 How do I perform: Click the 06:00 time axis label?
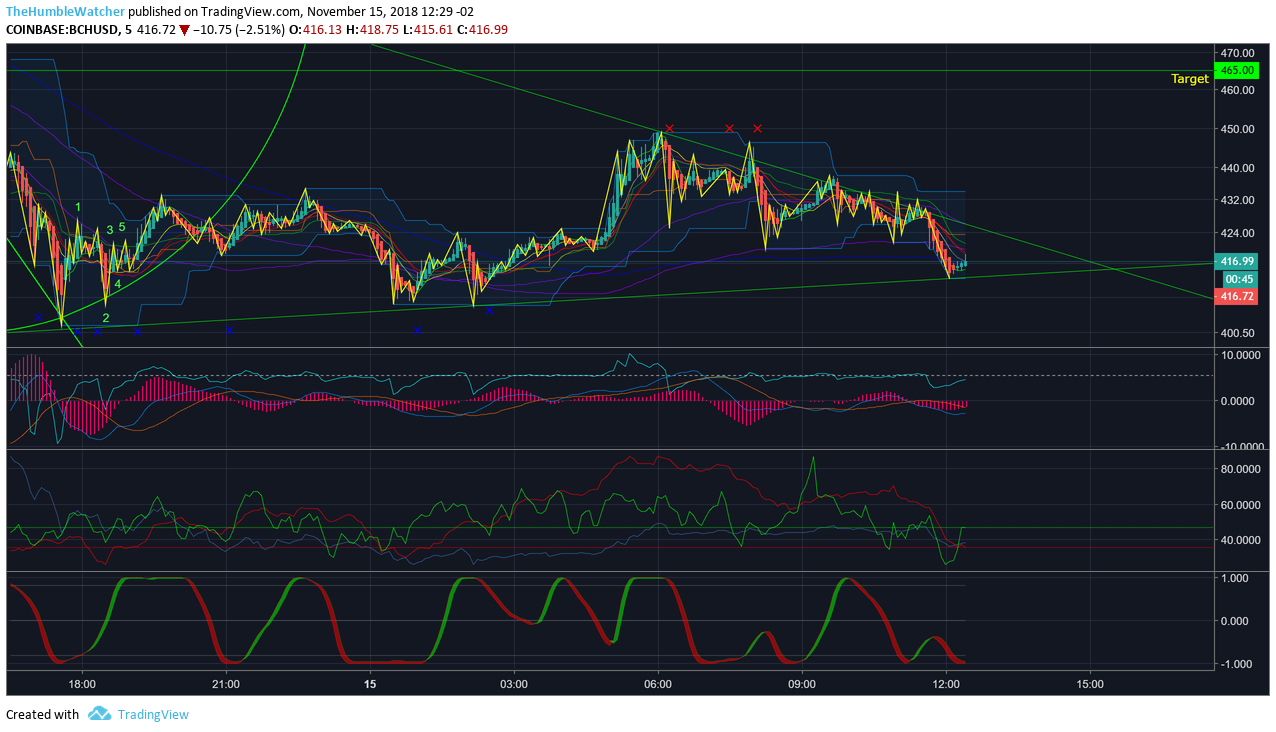pyautogui.click(x=658, y=684)
